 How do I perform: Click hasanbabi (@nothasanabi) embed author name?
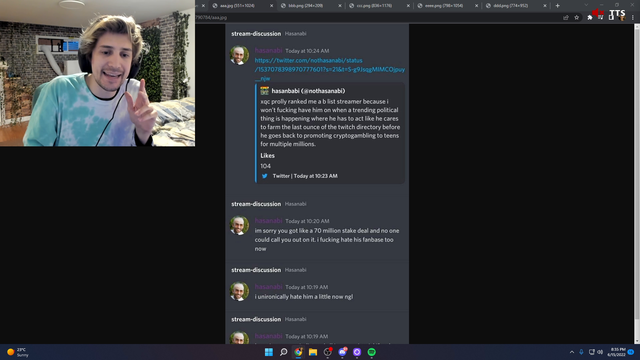pyautogui.click(x=308, y=91)
